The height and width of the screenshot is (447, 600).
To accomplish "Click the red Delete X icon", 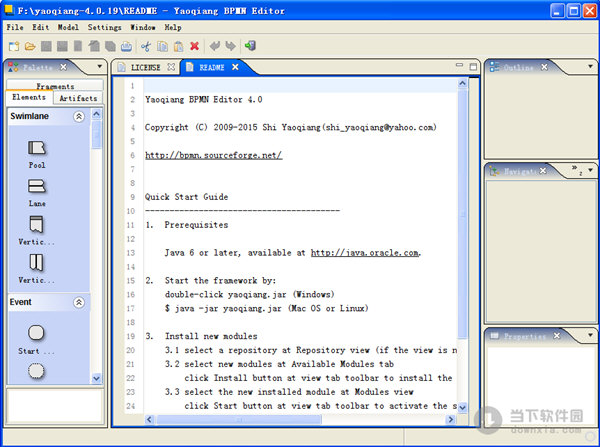I will coord(194,46).
